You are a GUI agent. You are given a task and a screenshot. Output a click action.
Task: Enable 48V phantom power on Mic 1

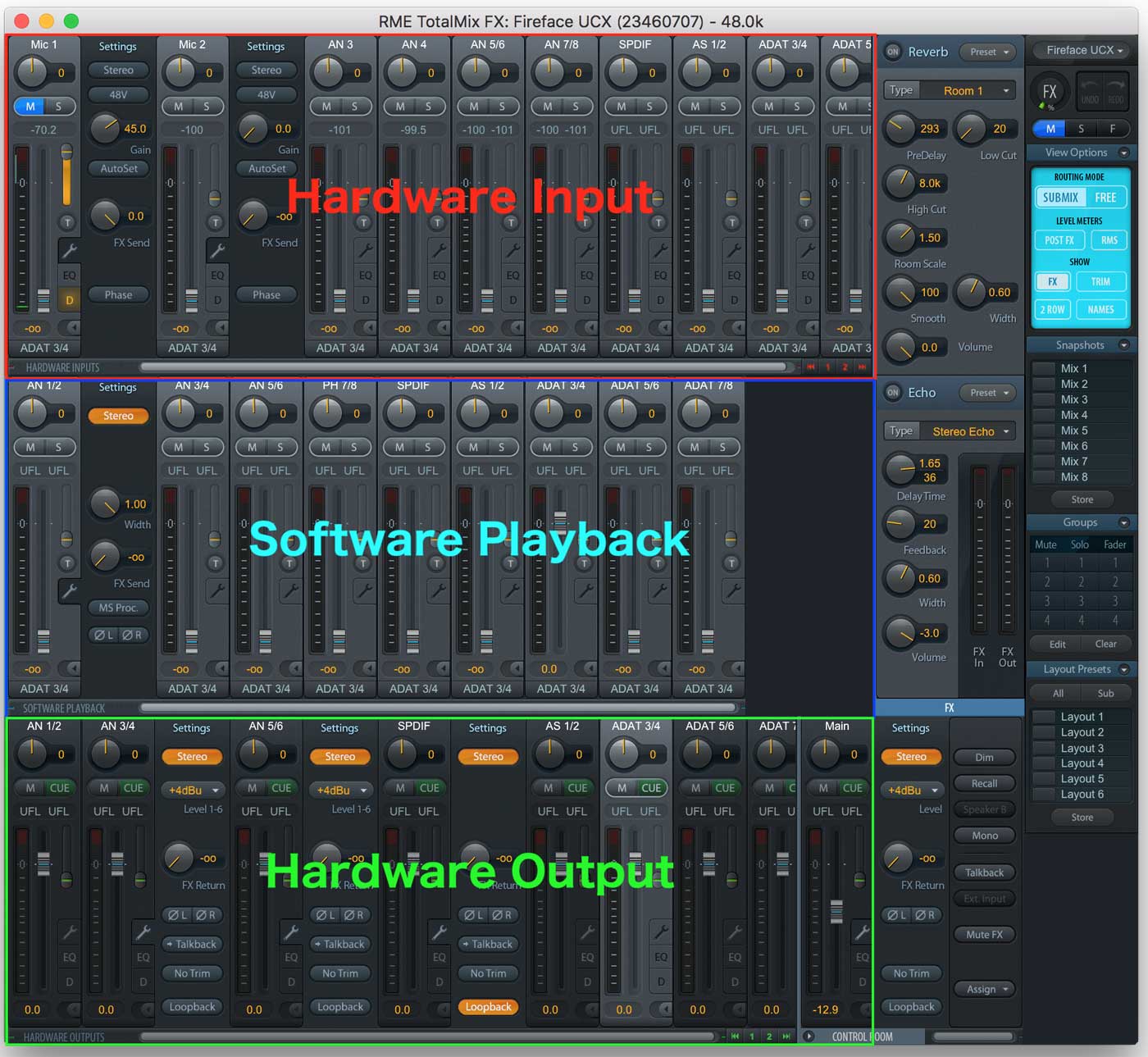coord(118,94)
